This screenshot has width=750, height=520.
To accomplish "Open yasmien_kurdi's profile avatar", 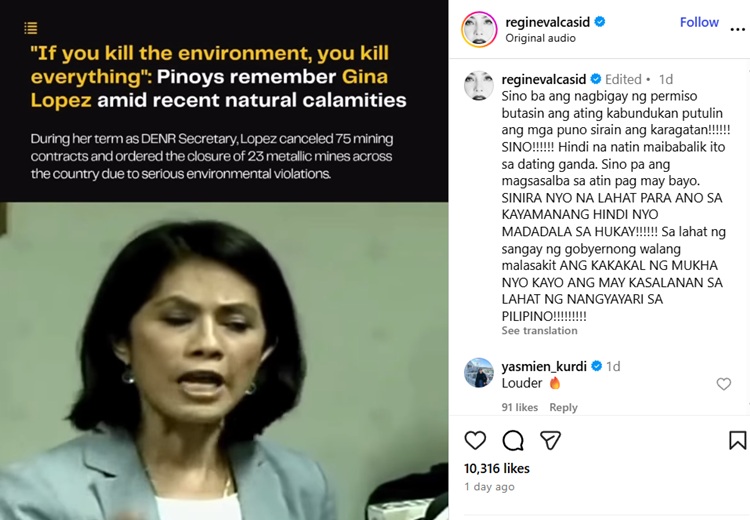I will (479, 372).
